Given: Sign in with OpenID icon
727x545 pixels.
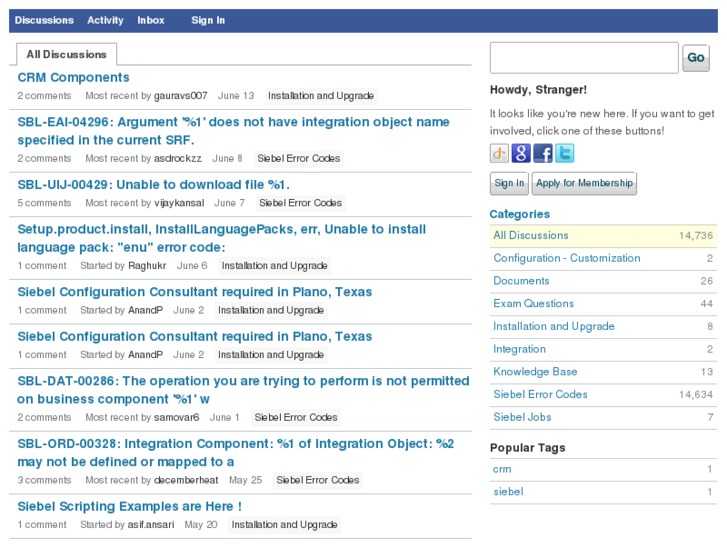Looking at the screenshot, I should (x=499, y=153).
